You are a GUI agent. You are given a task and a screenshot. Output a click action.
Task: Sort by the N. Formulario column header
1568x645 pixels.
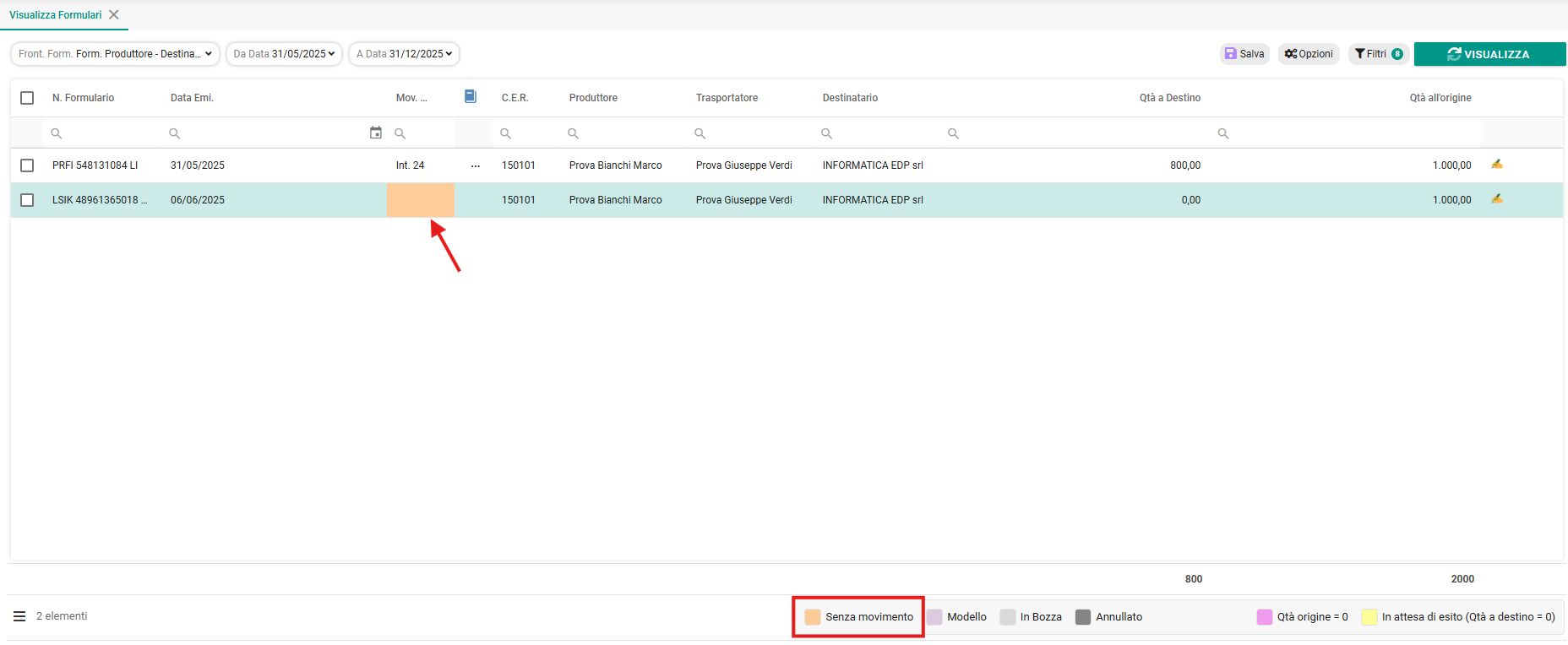pos(83,98)
